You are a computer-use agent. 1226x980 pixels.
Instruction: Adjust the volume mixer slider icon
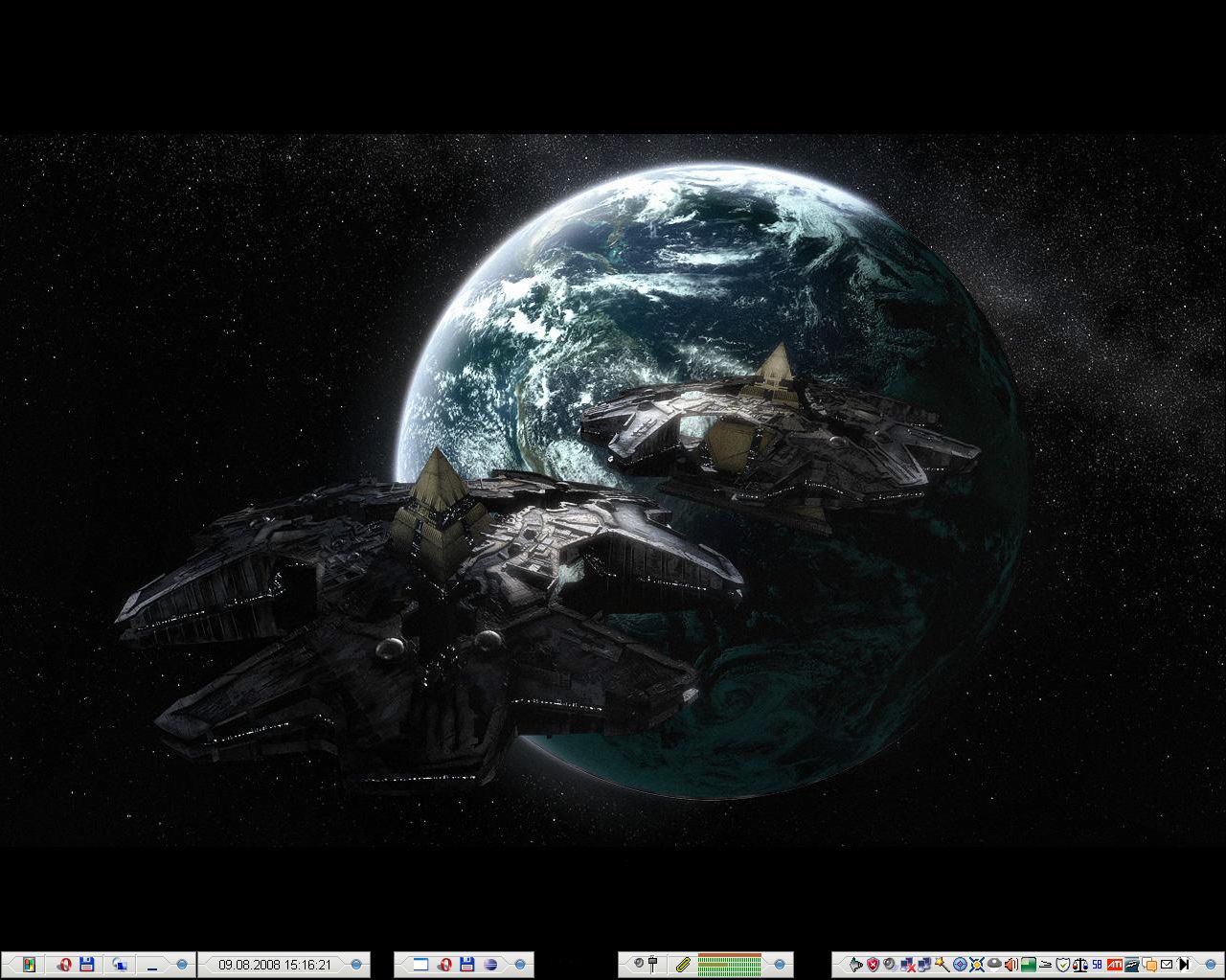(652, 964)
